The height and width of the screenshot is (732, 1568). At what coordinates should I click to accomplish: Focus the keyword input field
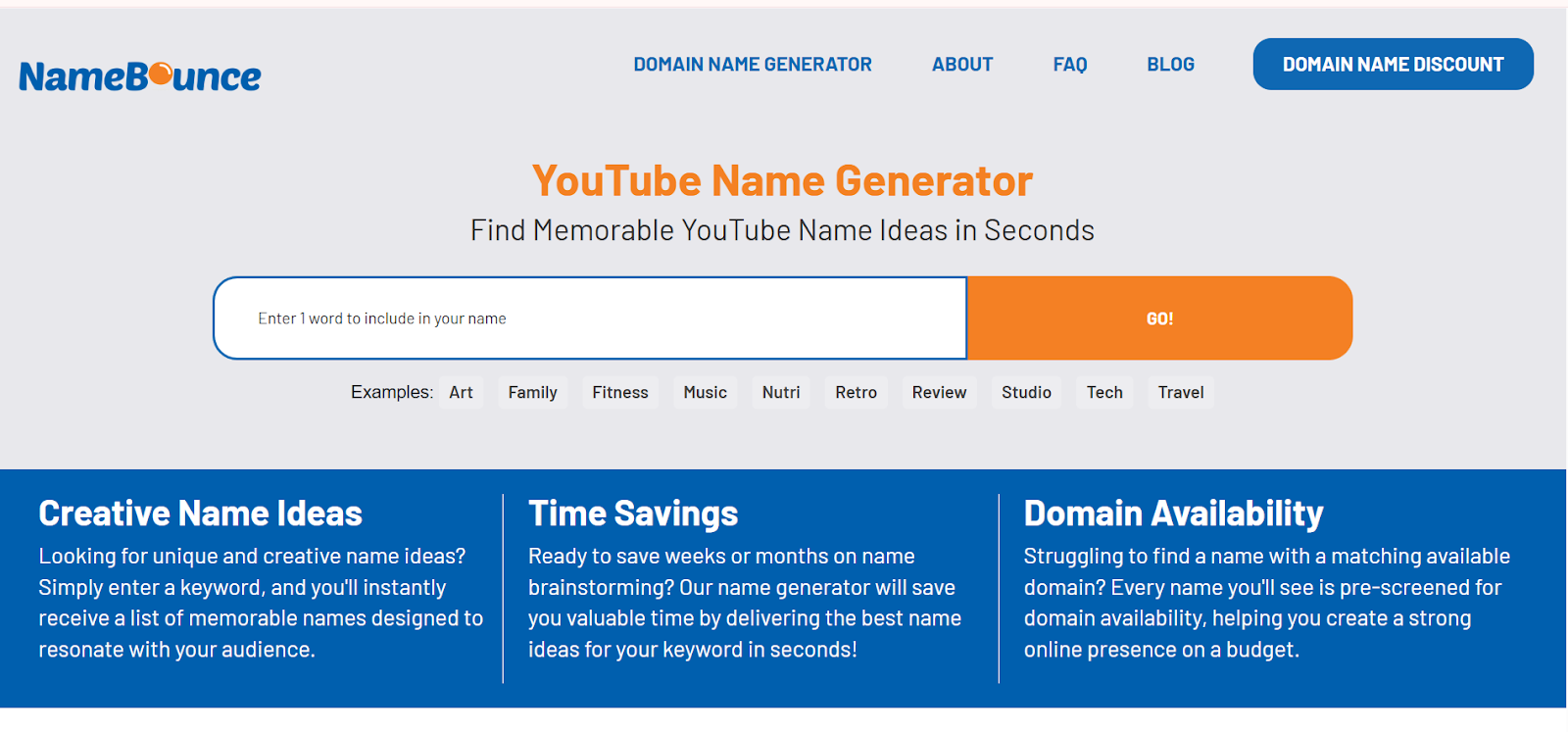tap(590, 318)
